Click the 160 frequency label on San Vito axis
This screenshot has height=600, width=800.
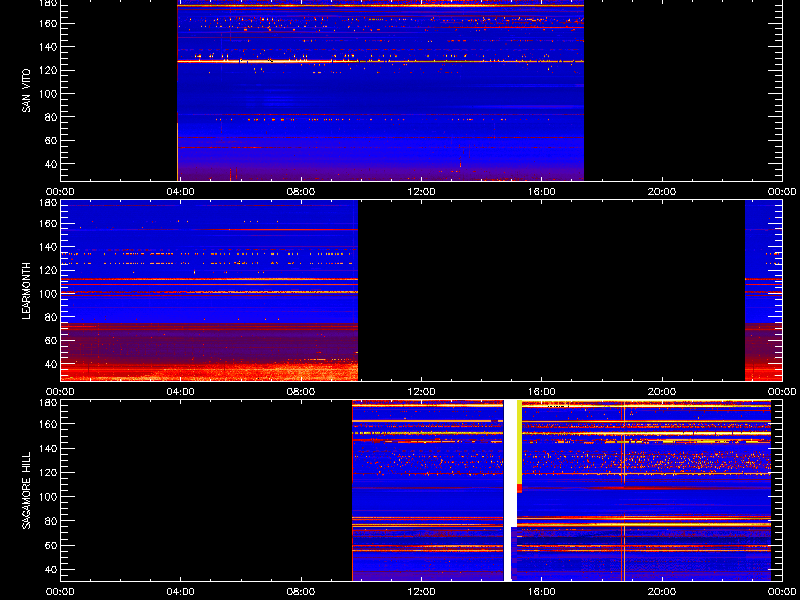click(48, 23)
